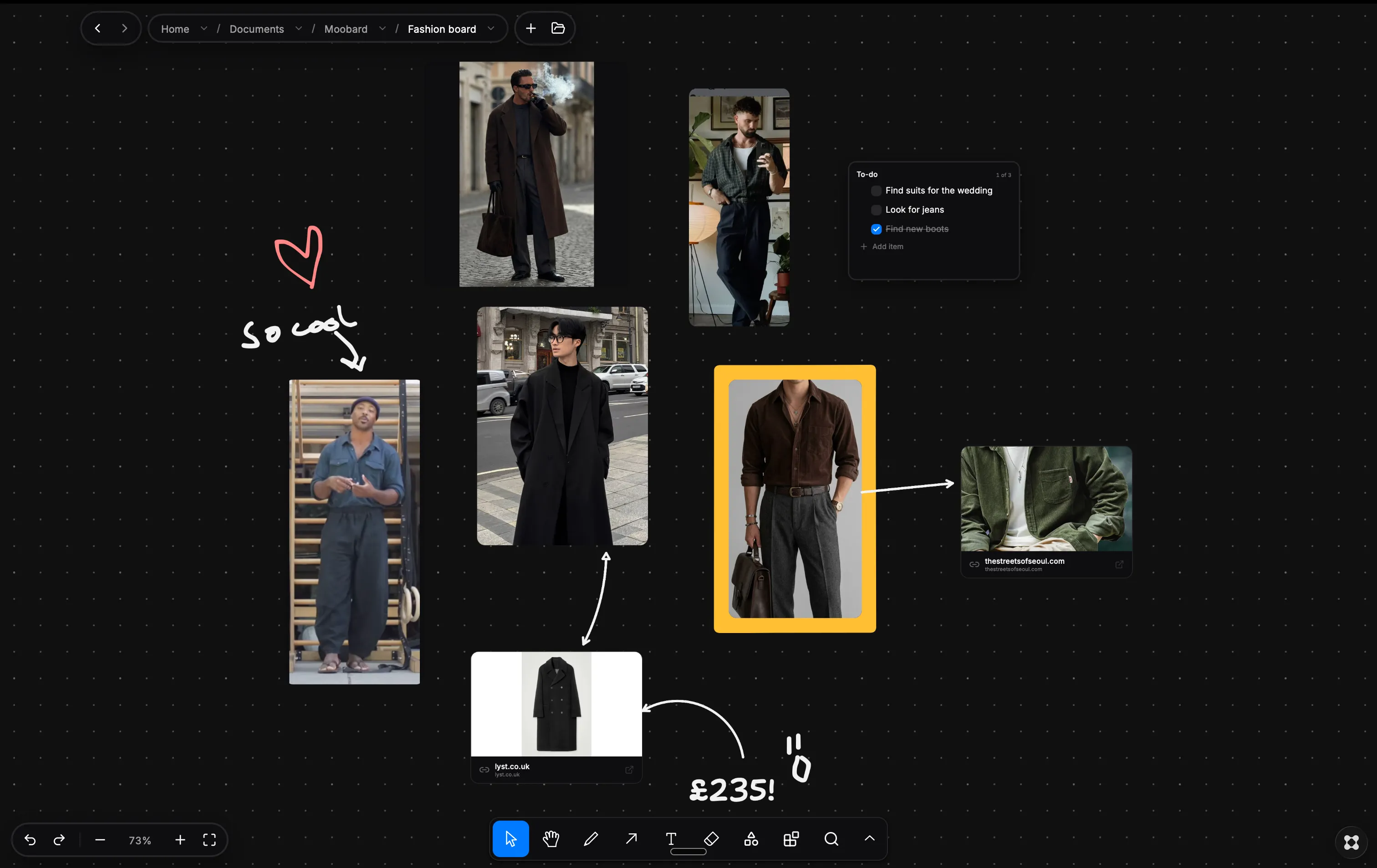This screenshot has width=1377, height=868.
Task: Go to the Documents breadcrumb
Action: click(257, 29)
